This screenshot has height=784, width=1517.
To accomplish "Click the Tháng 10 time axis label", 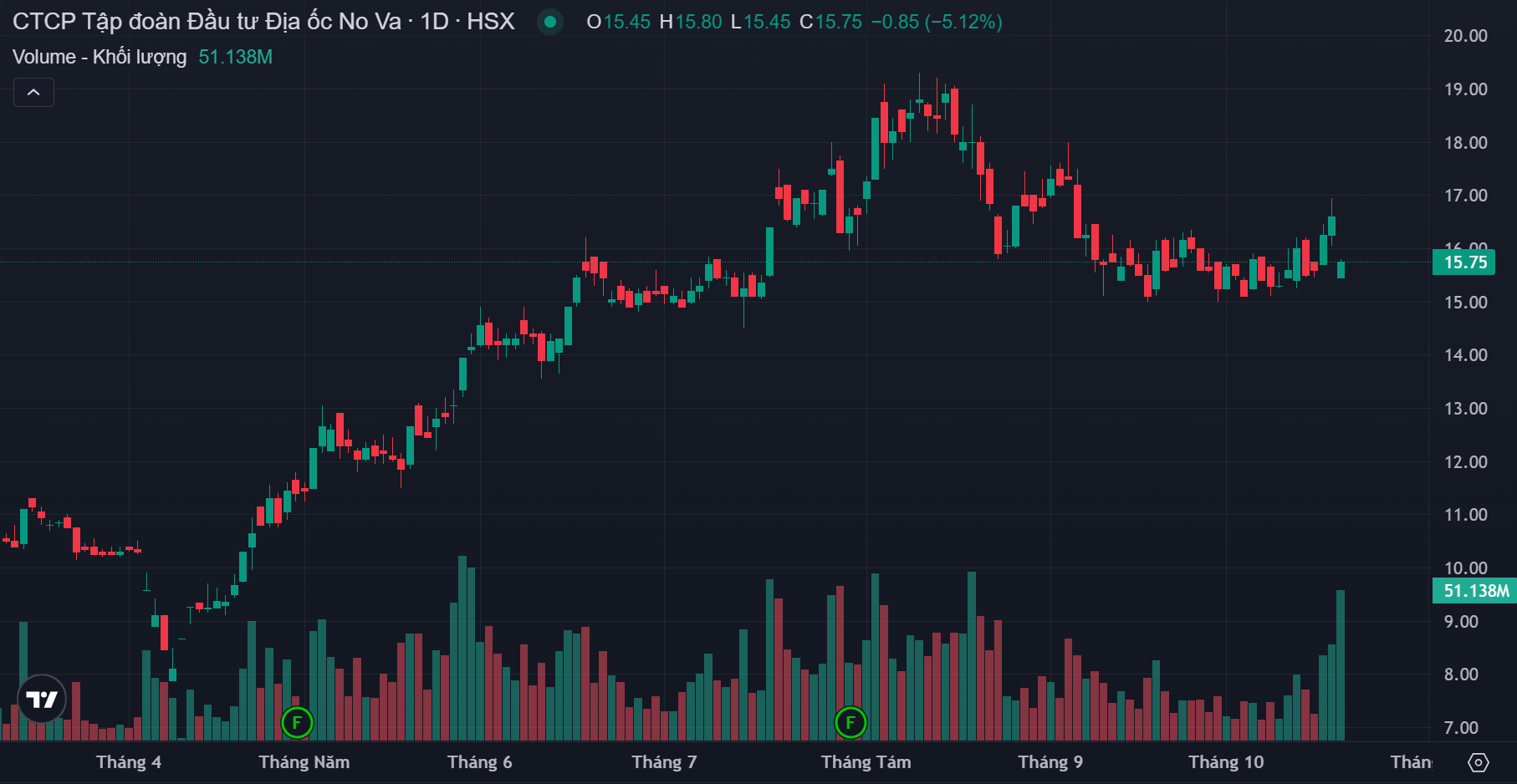I will click(1226, 762).
